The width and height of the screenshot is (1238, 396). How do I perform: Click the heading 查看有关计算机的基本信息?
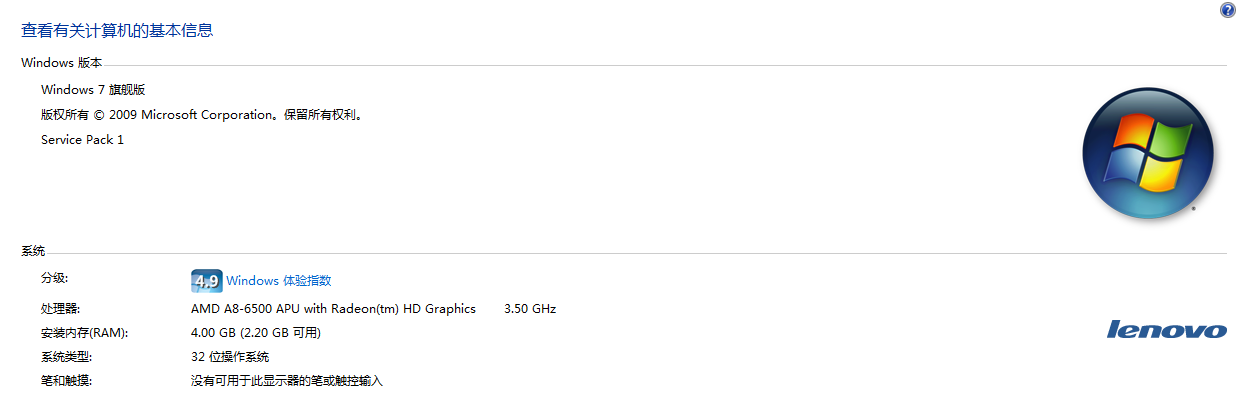point(117,31)
